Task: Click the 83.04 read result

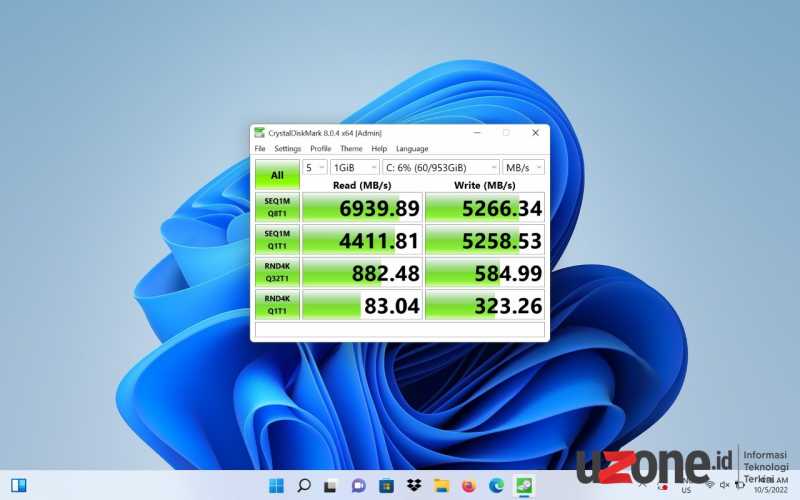Action: (x=362, y=305)
